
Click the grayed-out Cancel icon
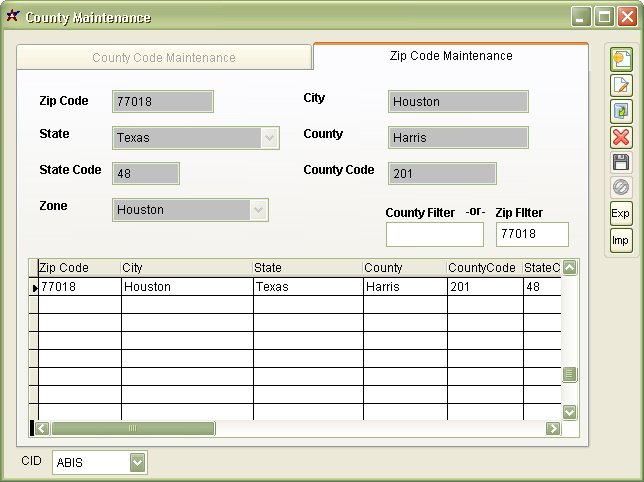point(621,187)
